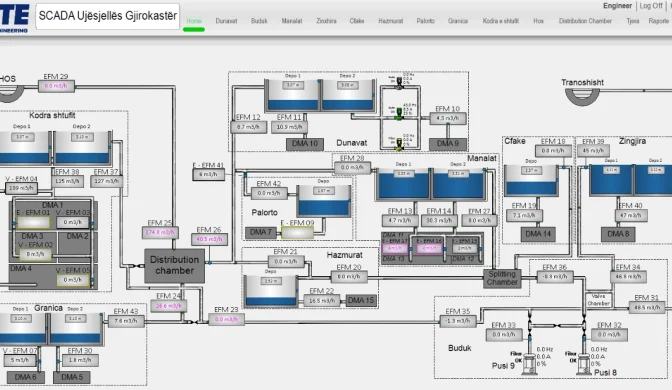Click the DMA 6 block

(25, 377)
